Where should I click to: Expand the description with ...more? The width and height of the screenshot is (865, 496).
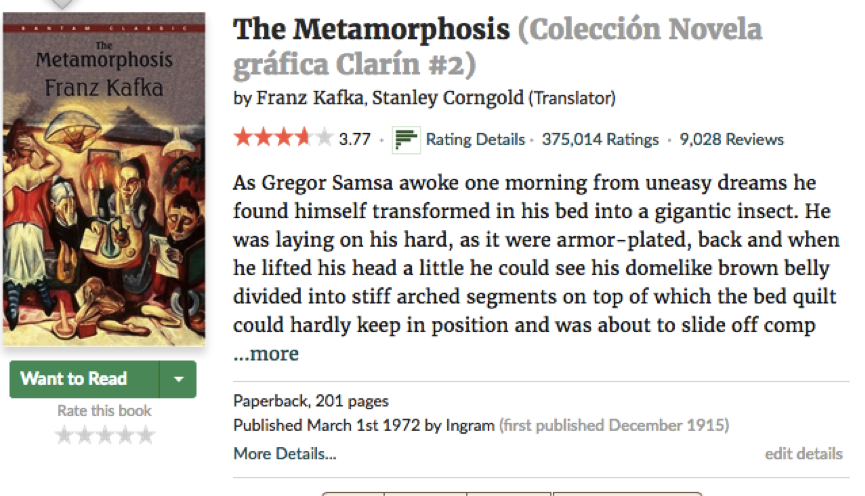266,353
